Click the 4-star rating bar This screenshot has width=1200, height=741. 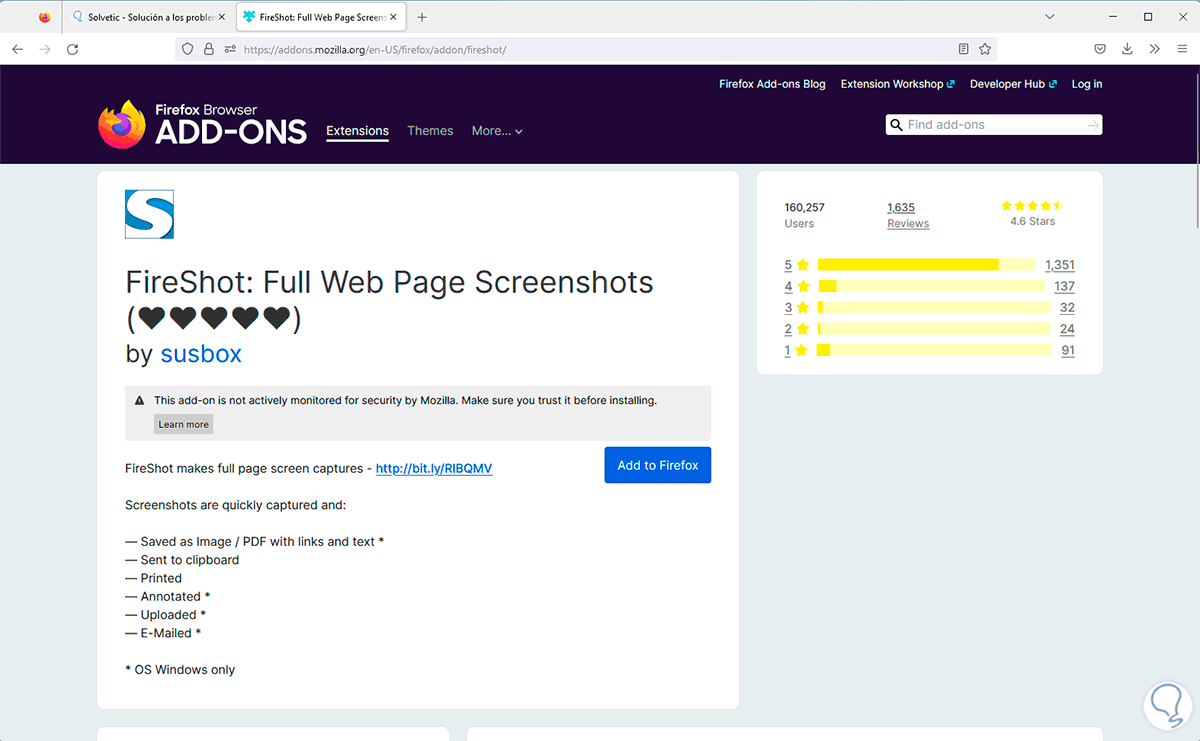click(931, 286)
